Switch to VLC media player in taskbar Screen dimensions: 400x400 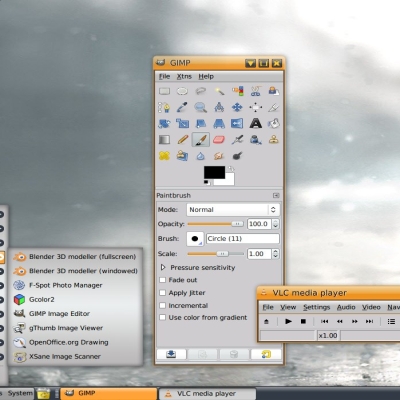tap(207, 393)
